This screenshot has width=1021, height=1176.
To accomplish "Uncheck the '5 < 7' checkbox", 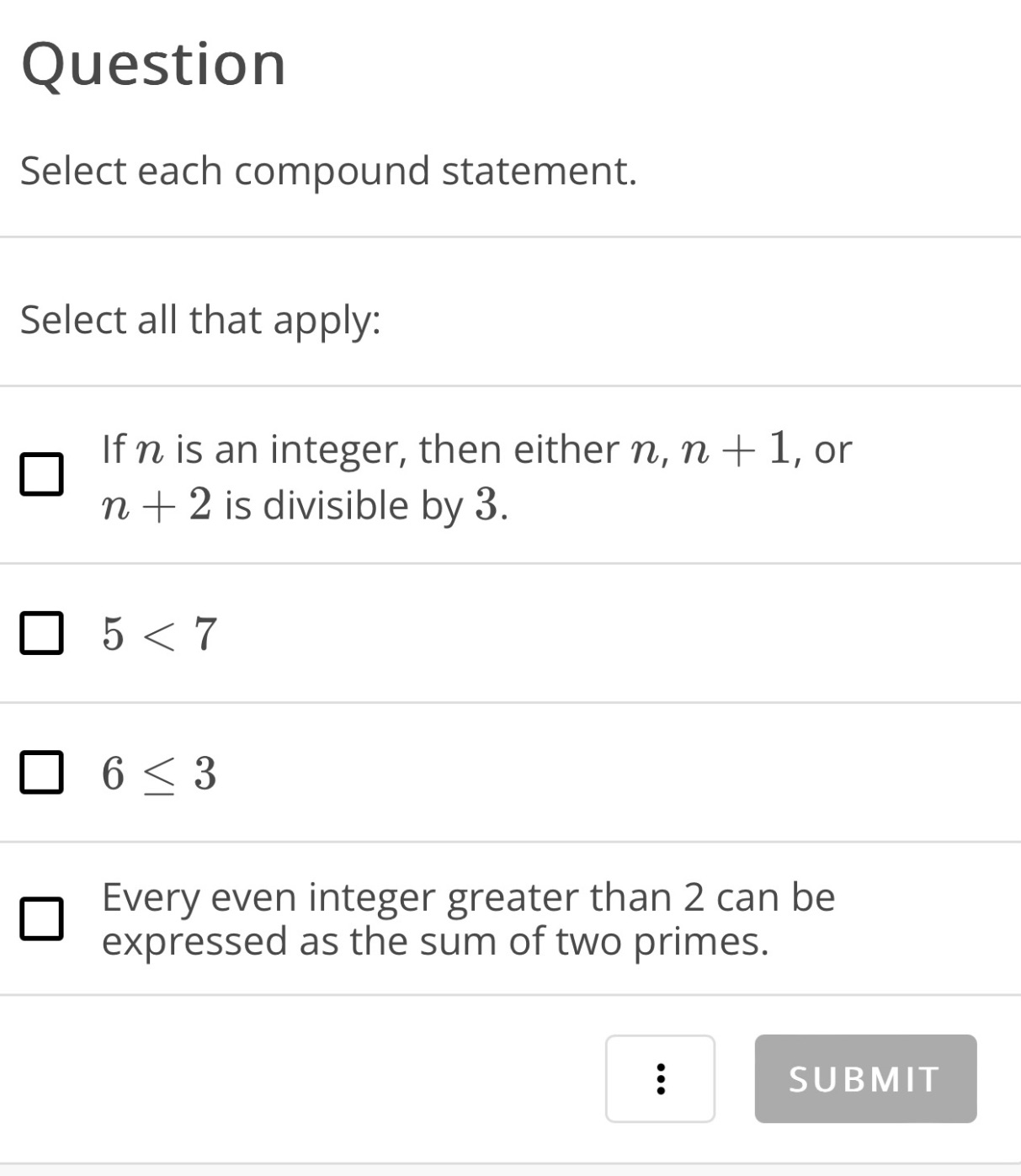I will pyautogui.click(x=41, y=632).
